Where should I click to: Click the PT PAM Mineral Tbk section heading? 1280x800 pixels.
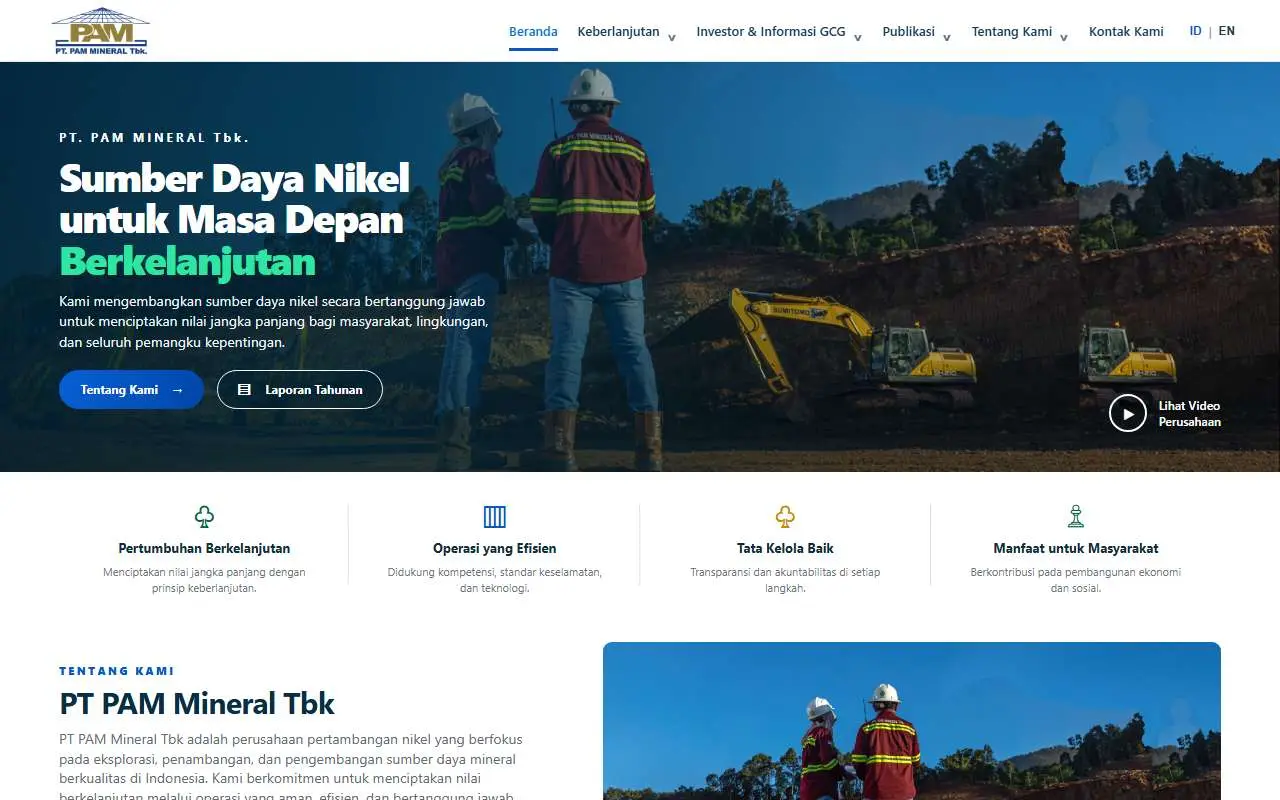coord(197,703)
